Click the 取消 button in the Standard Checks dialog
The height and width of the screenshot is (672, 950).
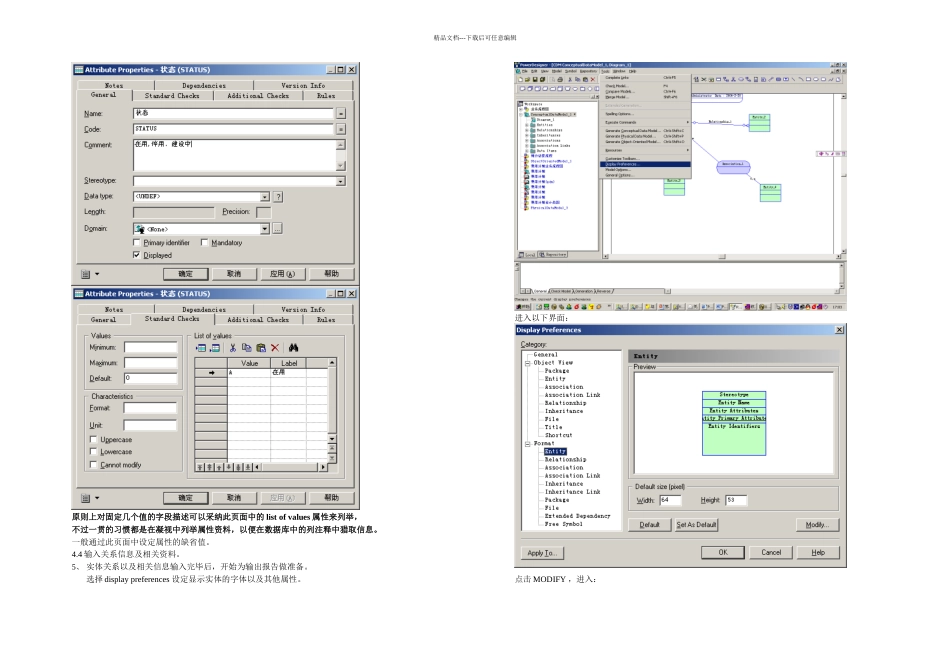point(234,497)
